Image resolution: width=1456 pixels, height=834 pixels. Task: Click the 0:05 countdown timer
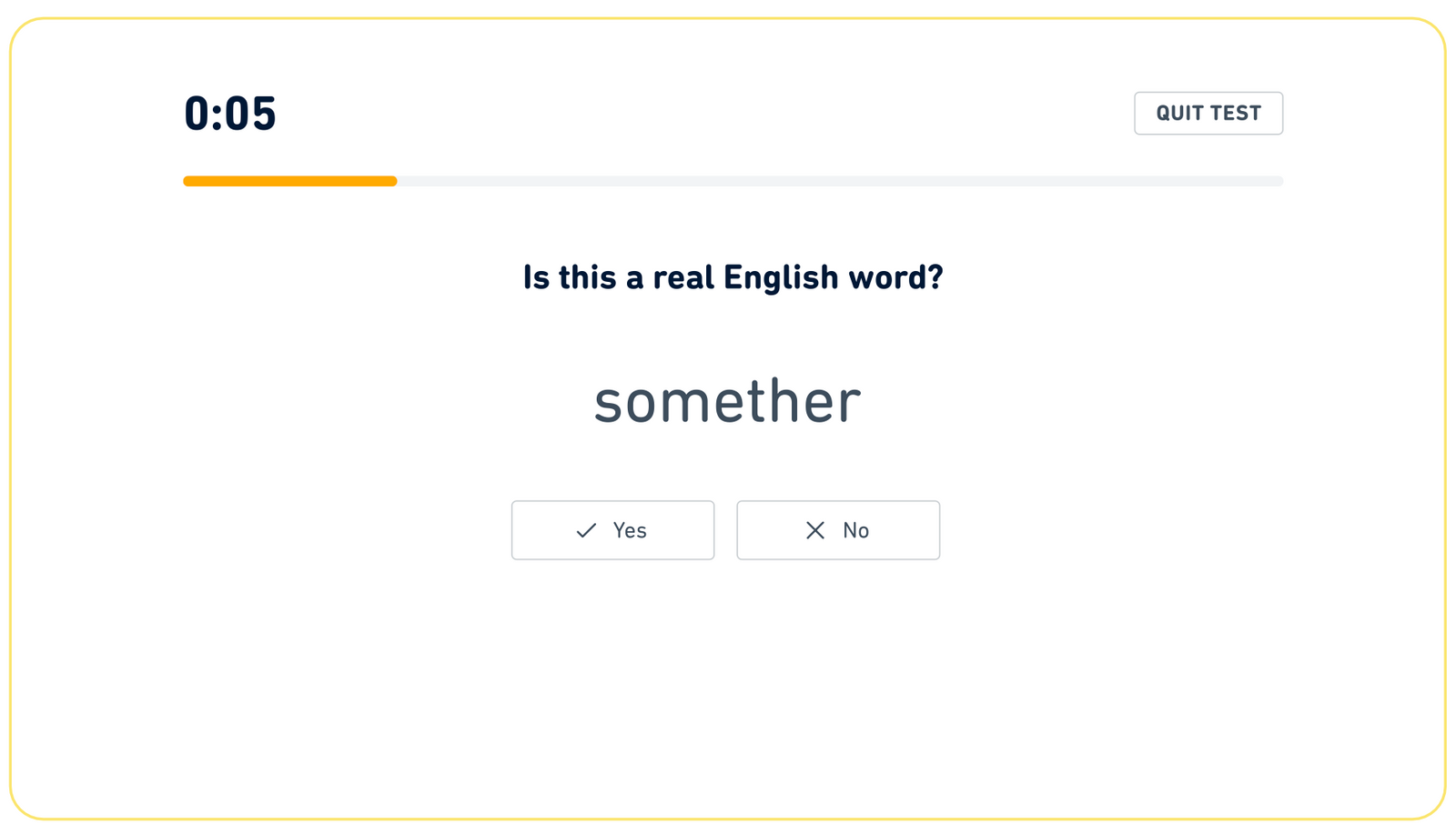coord(229,113)
